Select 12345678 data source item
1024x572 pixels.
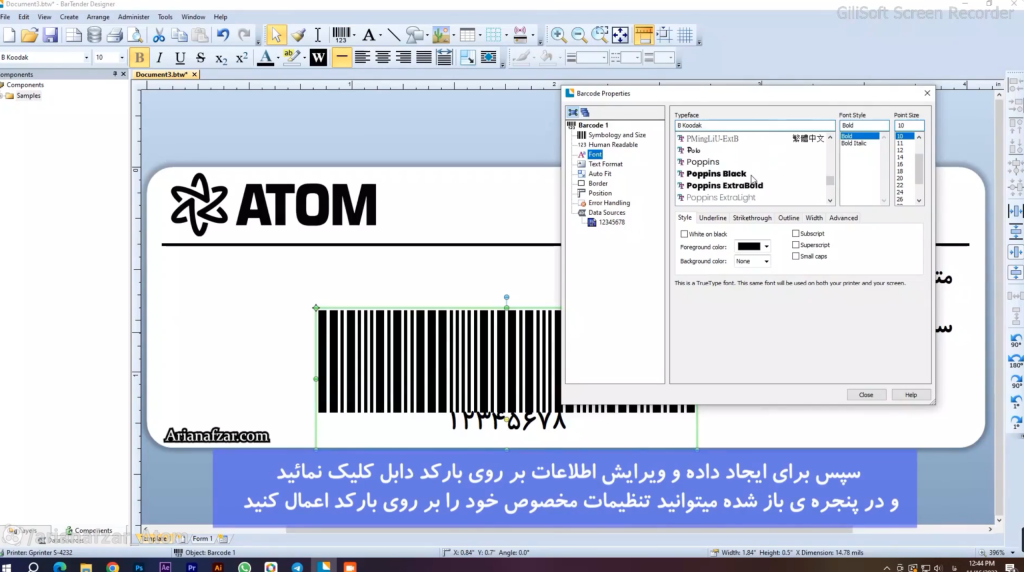click(611, 223)
